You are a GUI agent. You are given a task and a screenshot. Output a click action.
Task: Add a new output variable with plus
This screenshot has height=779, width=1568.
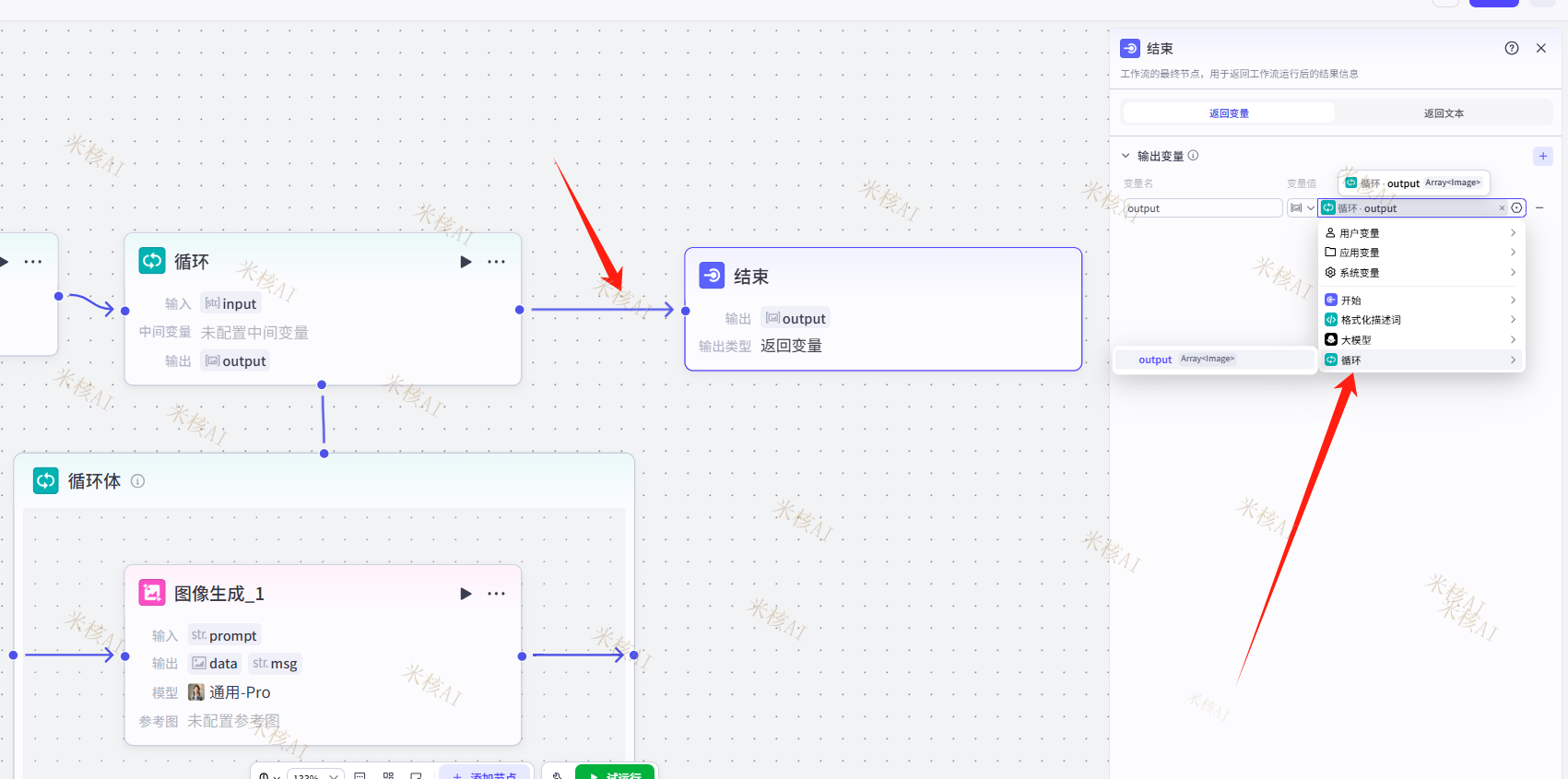(1543, 156)
